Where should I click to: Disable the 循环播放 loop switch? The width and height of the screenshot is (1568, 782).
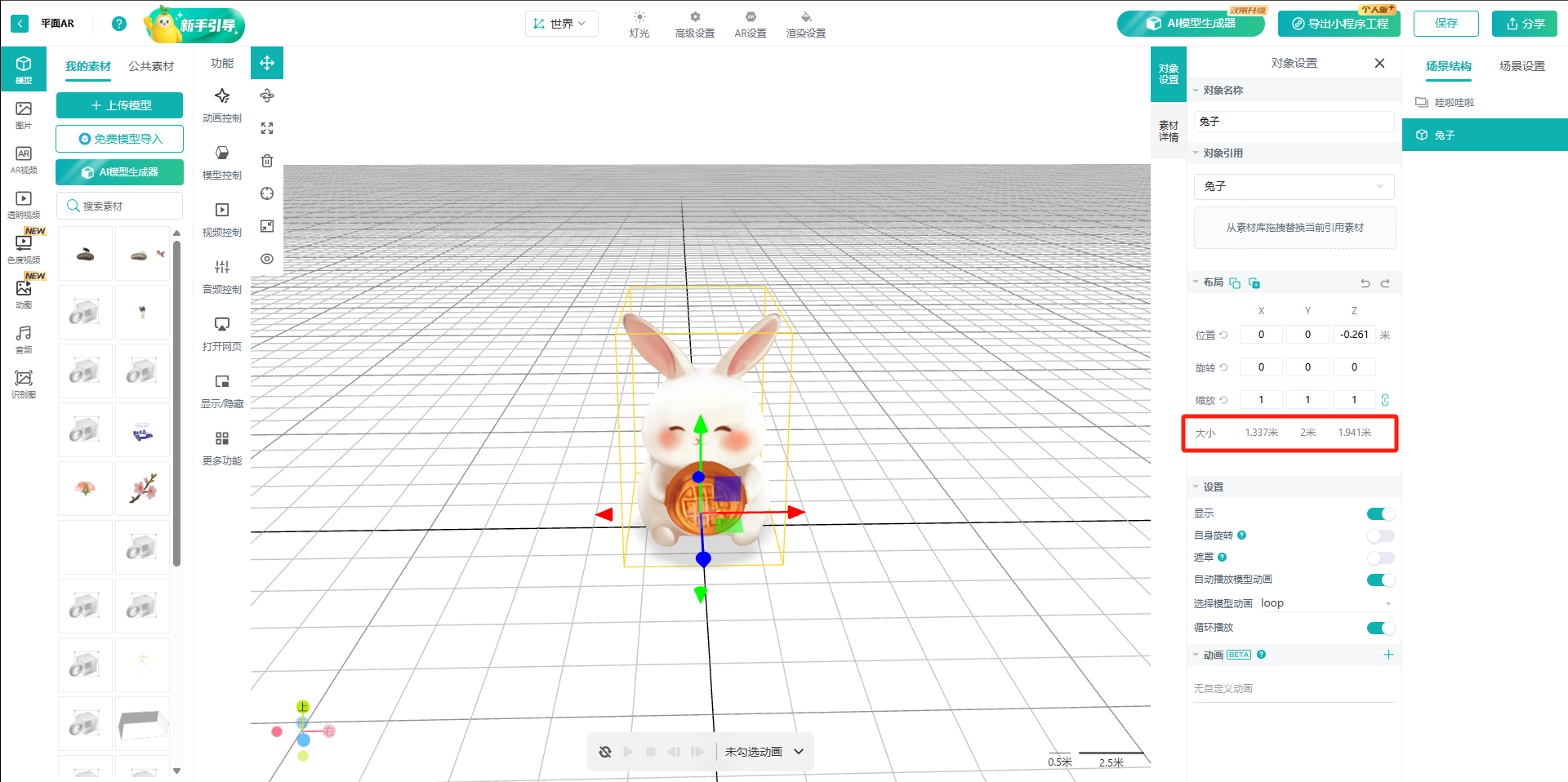(1380, 628)
